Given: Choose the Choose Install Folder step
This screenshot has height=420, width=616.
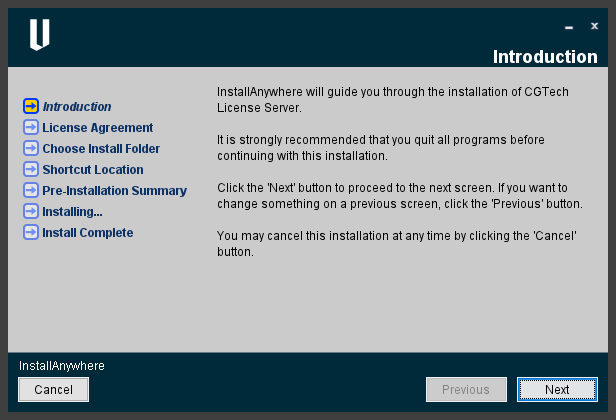Looking at the screenshot, I should [x=101, y=149].
